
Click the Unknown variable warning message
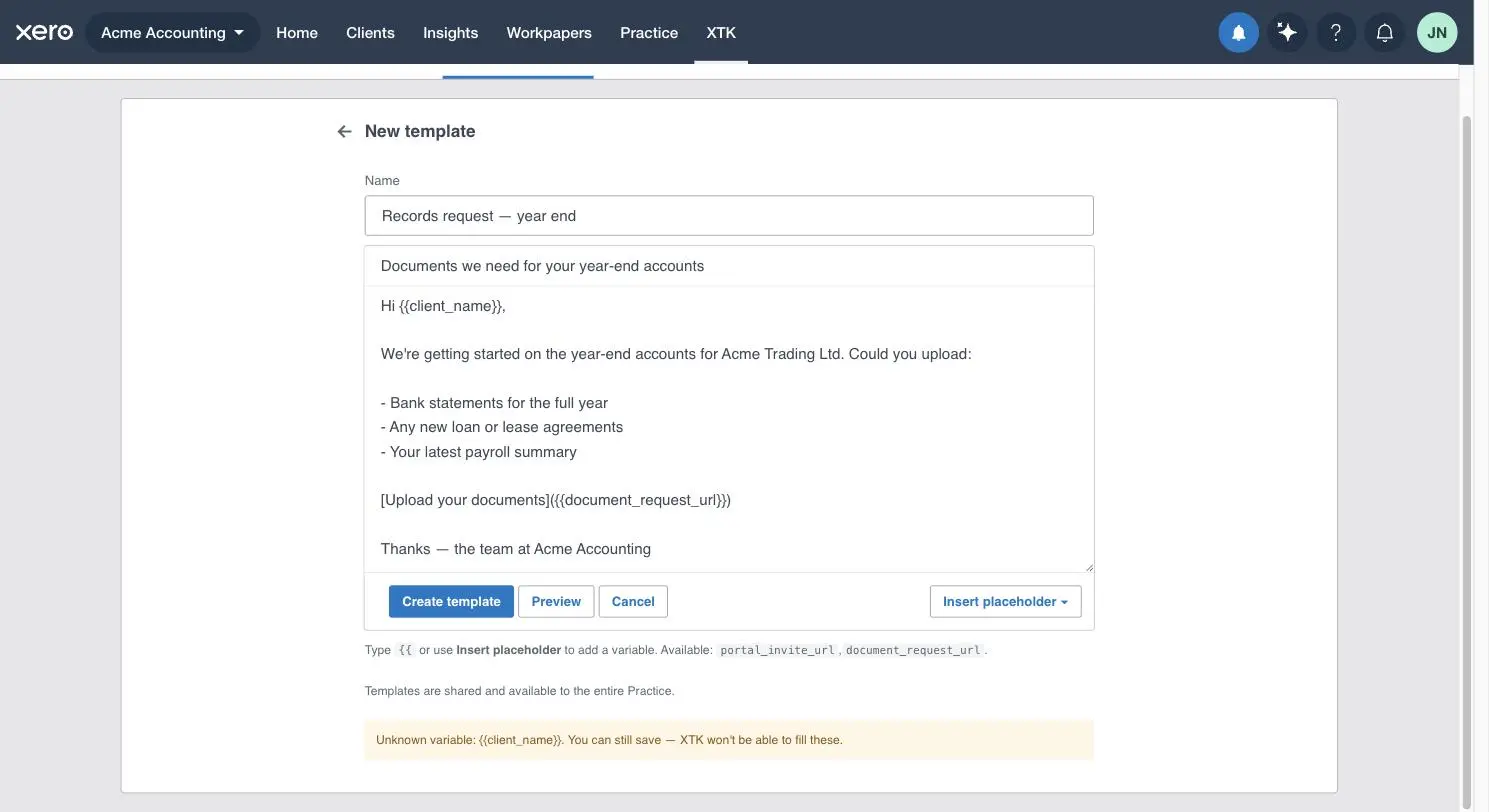(x=729, y=740)
